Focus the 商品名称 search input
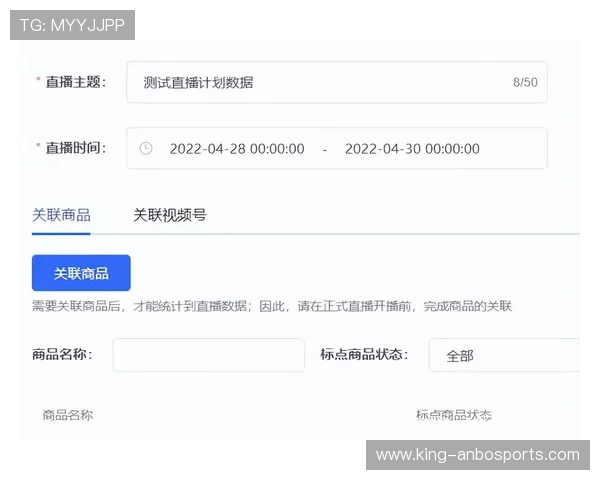The height and width of the screenshot is (480, 600). pos(209,355)
